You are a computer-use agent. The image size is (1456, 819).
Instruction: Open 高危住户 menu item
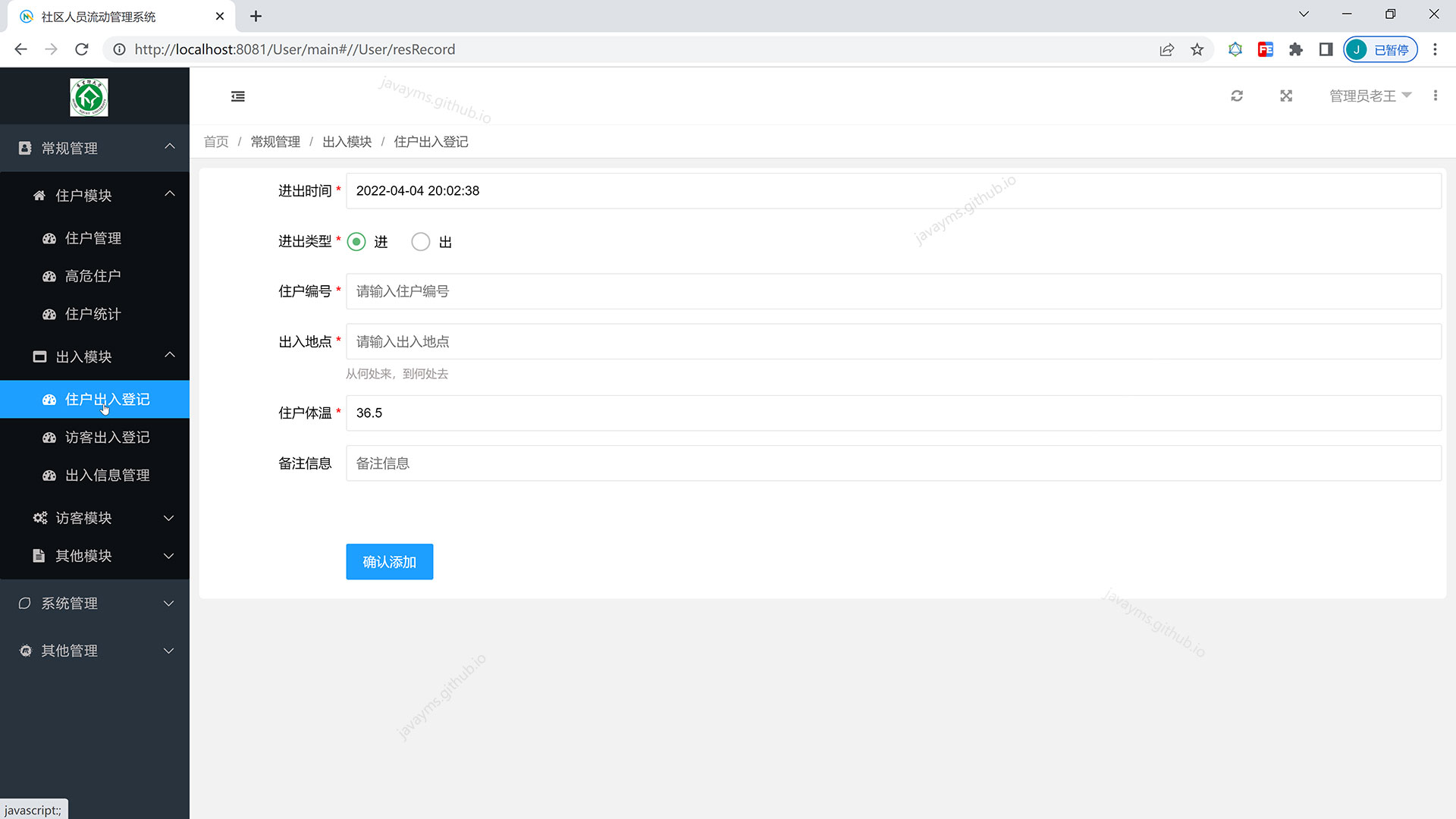pyautogui.click(x=93, y=276)
